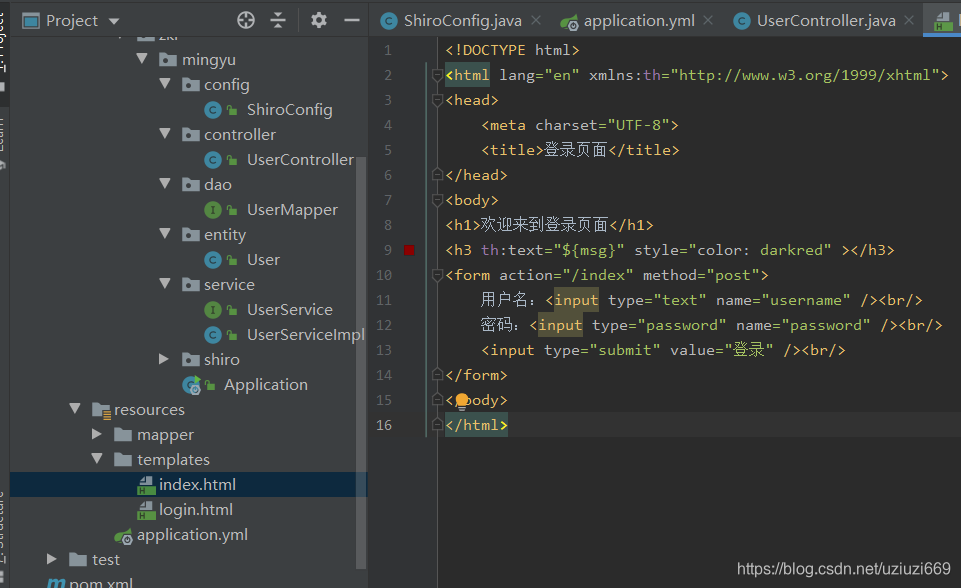Collapse the entity package
Image resolution: width=961 pixels, height=588 pixels.
(x=165, y=233)
